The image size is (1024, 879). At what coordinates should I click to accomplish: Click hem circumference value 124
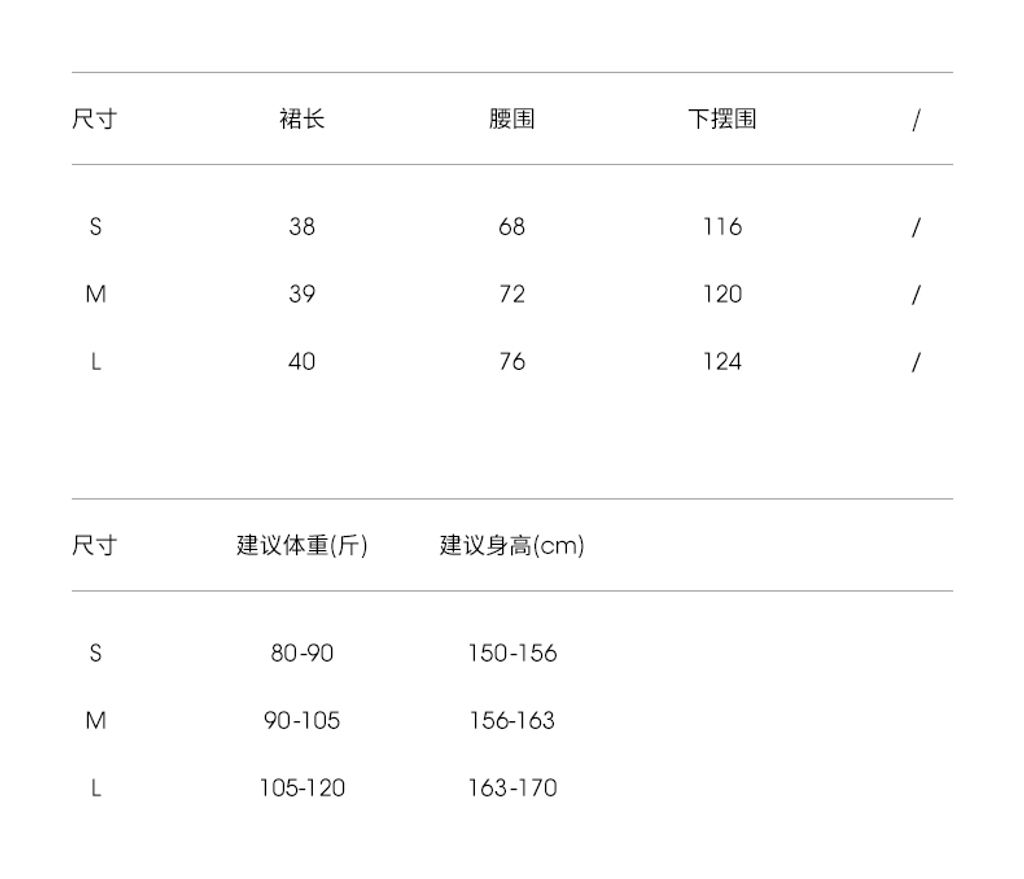coord(722,361)
